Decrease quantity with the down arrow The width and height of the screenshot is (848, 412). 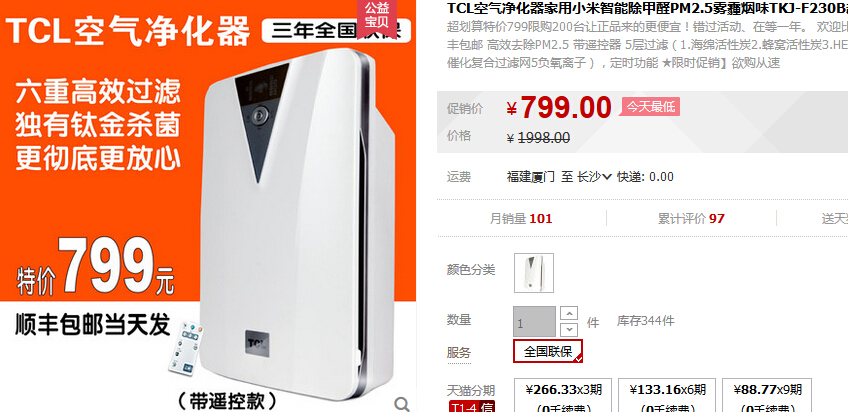(x=568, y=329)
